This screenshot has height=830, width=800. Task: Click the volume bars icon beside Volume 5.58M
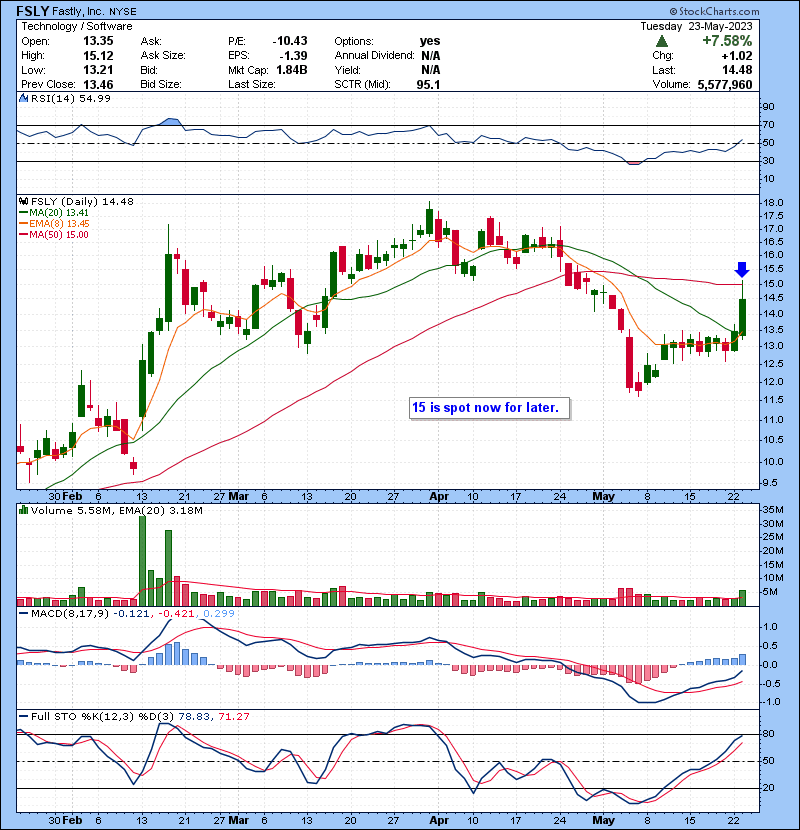[x=23, y=510]
